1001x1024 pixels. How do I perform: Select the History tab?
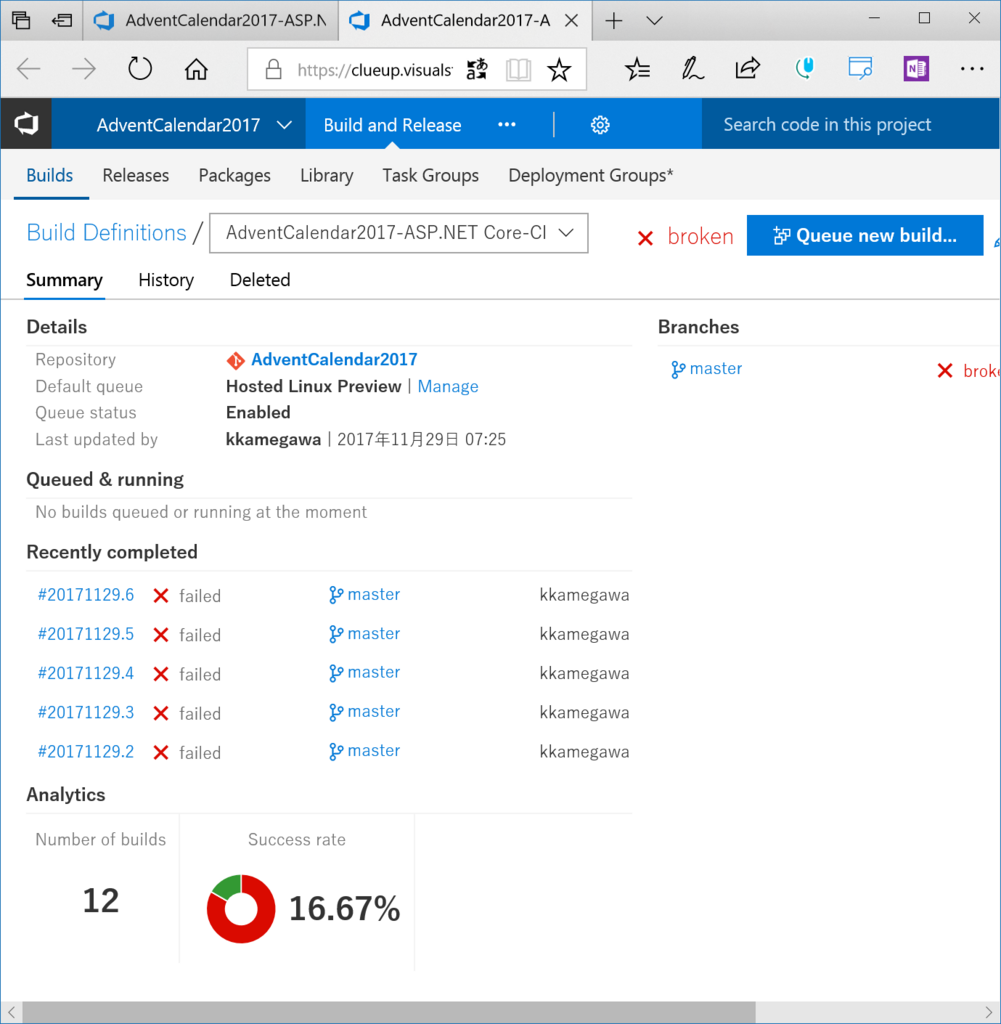[x=166, y=280]
